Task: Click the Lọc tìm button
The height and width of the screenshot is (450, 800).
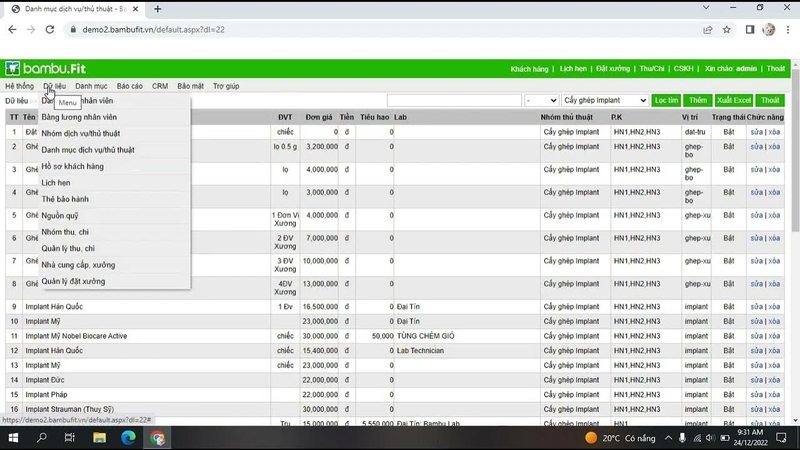Action: click(666, 101)
